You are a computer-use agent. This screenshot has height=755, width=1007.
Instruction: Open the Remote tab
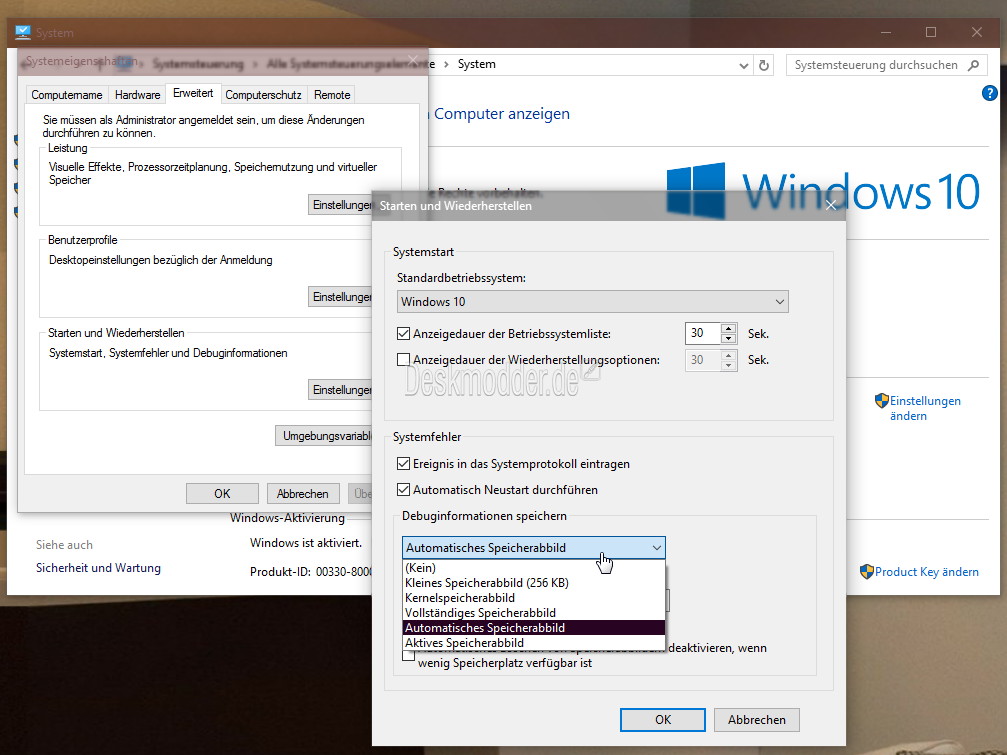point(332,95)
